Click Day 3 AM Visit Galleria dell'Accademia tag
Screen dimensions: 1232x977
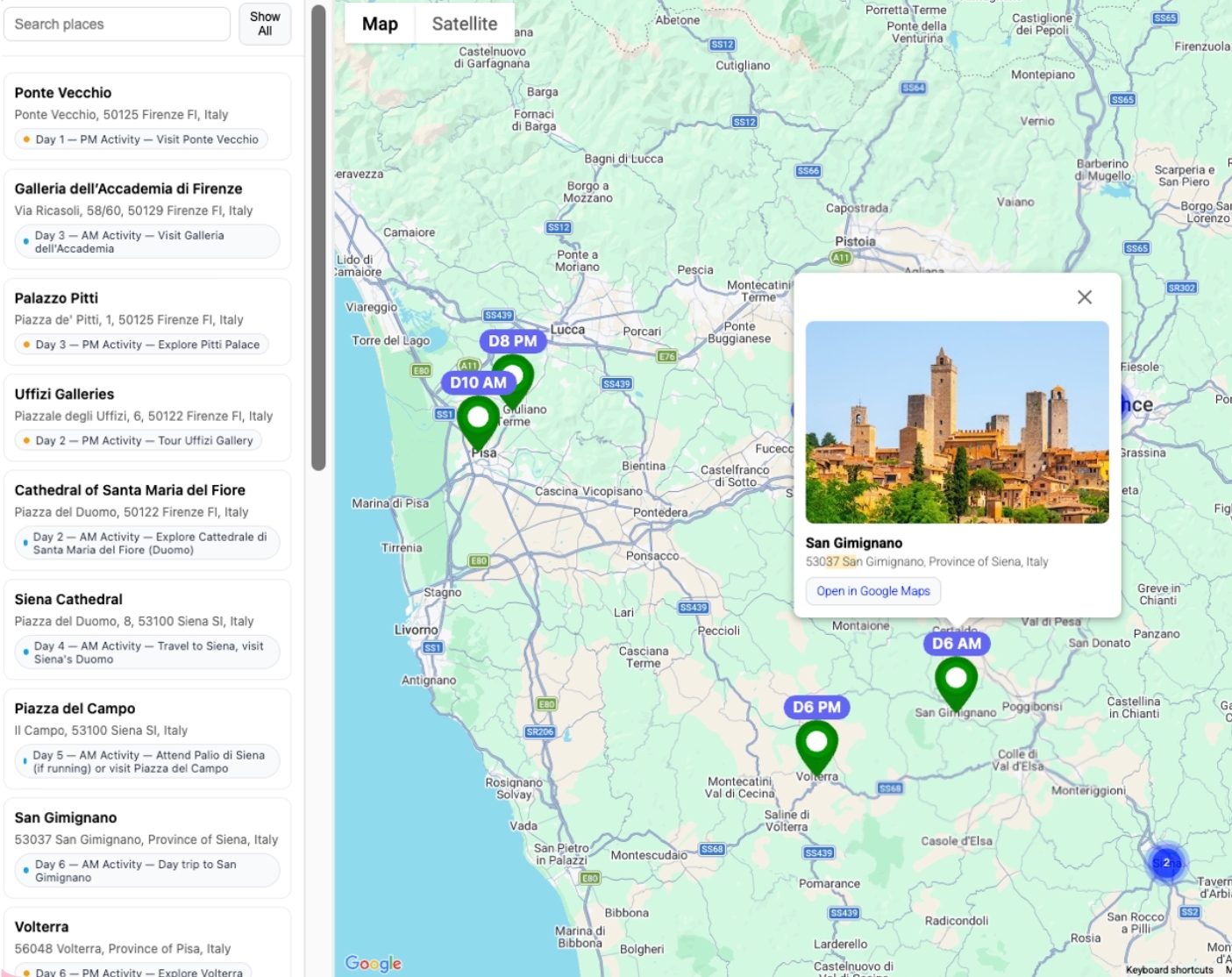pyautogui.click(x=147, y=242)
